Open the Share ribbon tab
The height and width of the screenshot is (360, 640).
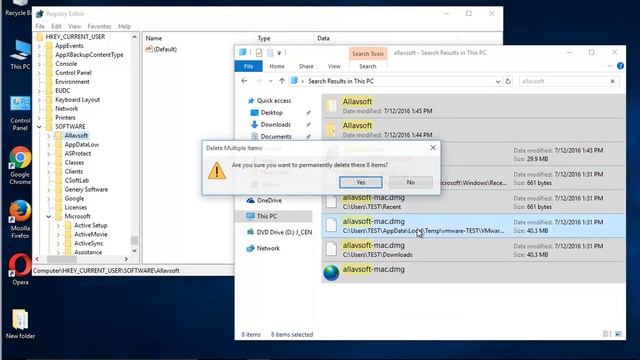tap(306, 66)
